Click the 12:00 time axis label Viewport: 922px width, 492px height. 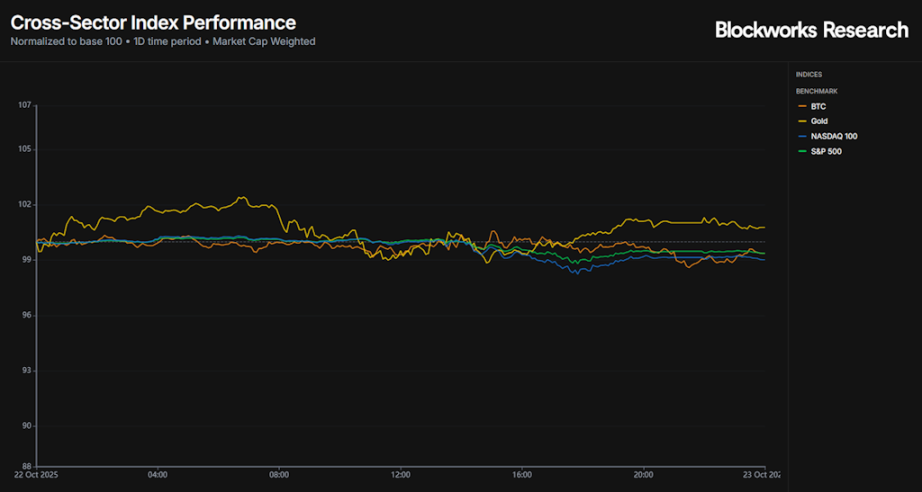401,475
